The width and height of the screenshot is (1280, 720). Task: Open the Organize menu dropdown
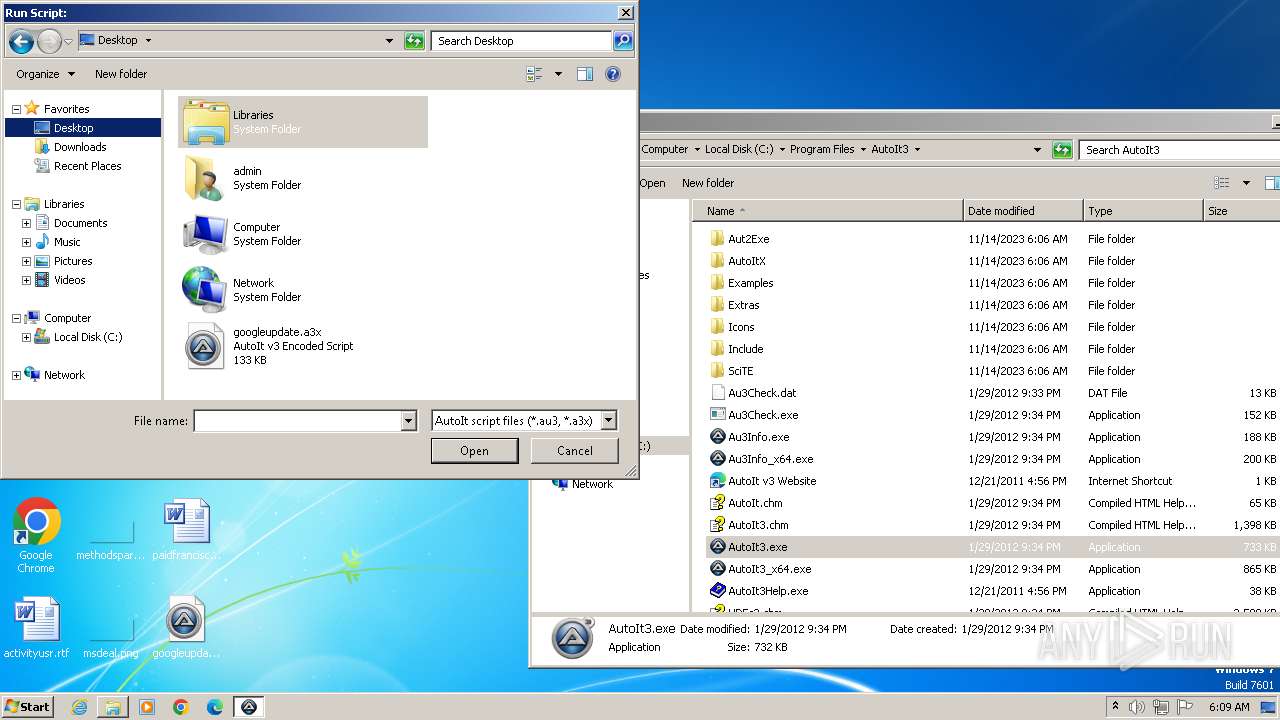(45, 74)
